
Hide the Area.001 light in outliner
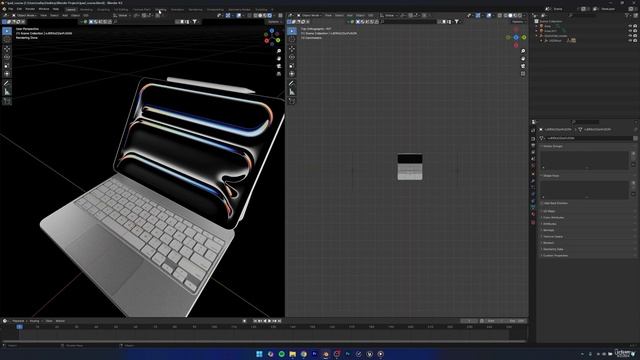coord(630,31)
